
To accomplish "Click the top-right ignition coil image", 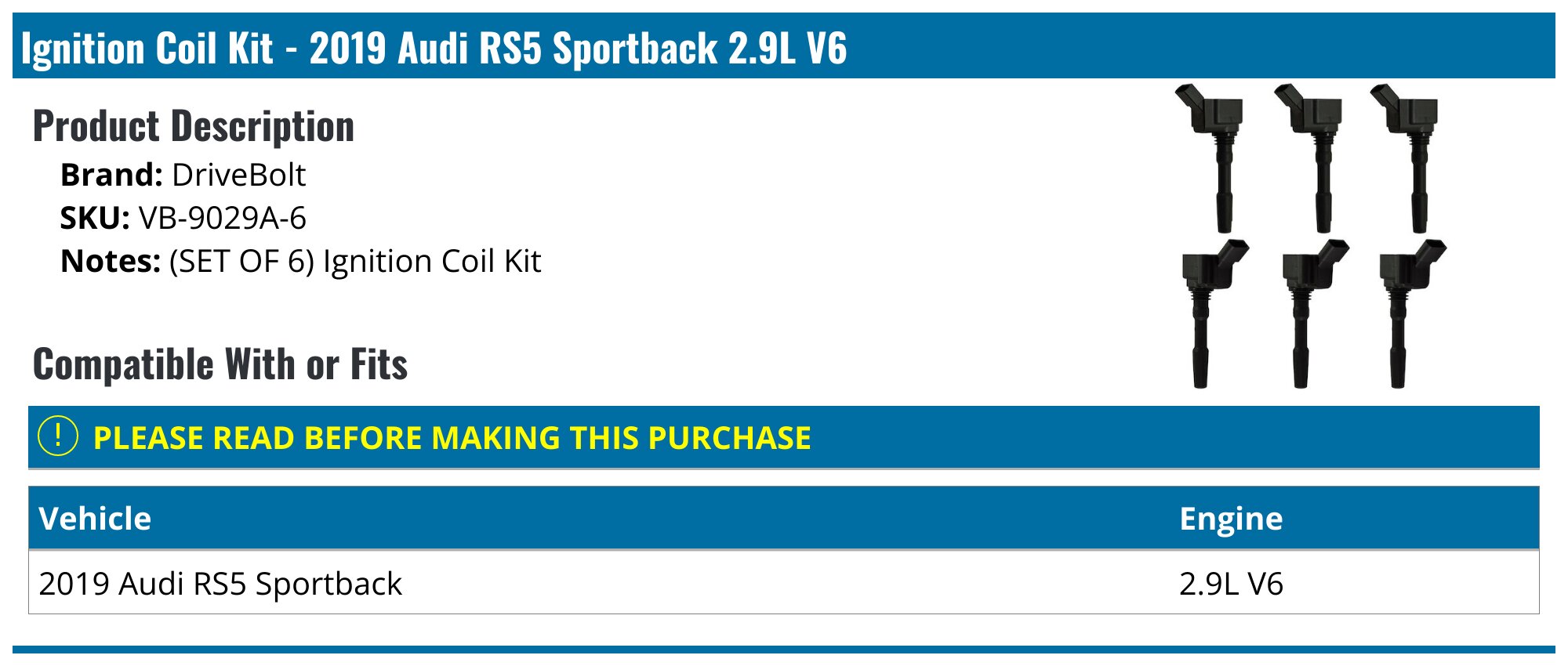I will pos(1405,158).
